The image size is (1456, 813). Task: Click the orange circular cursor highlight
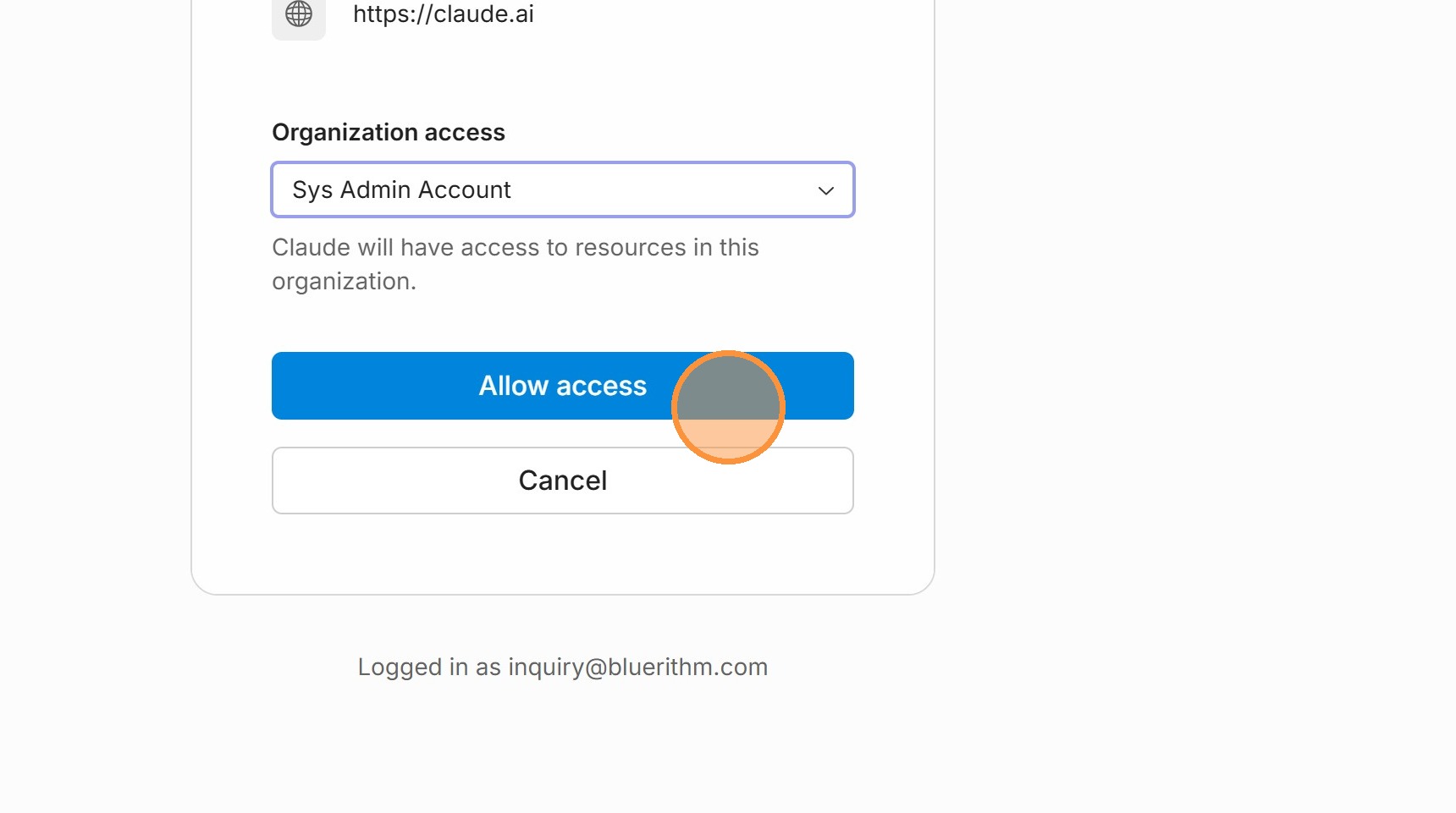728,407
